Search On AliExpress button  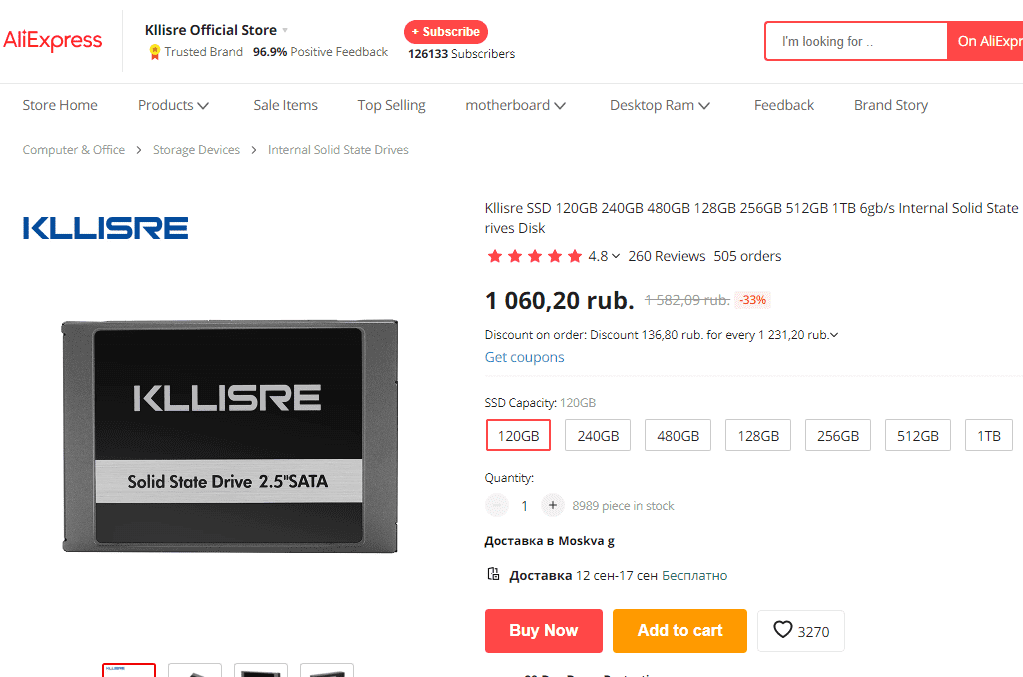click(x=985, y=41)
